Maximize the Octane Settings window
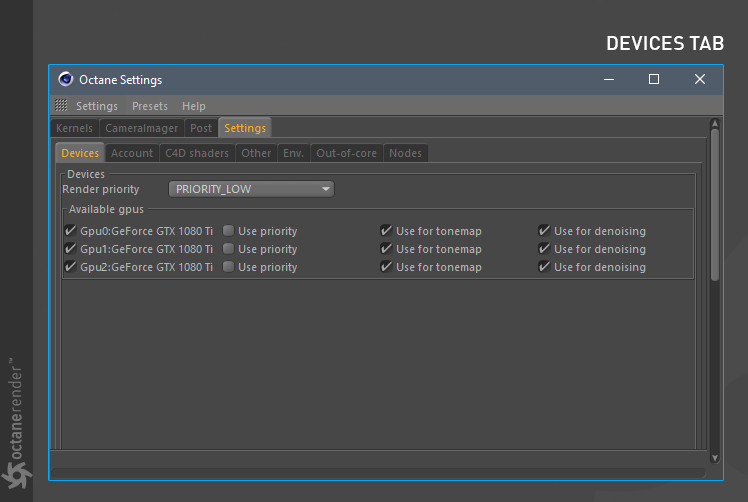The image size is (748, 502). [x=654, y=79]
